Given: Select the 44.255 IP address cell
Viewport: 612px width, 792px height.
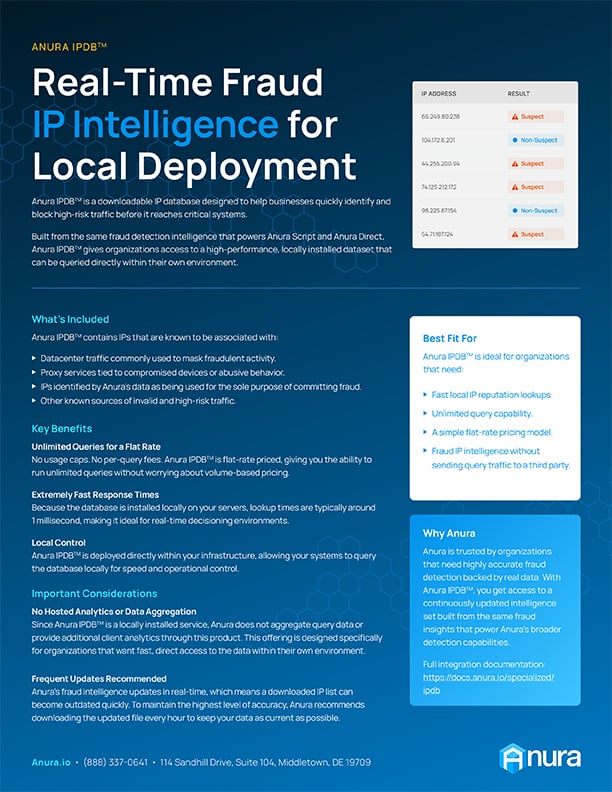Looking at the screenshot, I should [x=440, y=164].
